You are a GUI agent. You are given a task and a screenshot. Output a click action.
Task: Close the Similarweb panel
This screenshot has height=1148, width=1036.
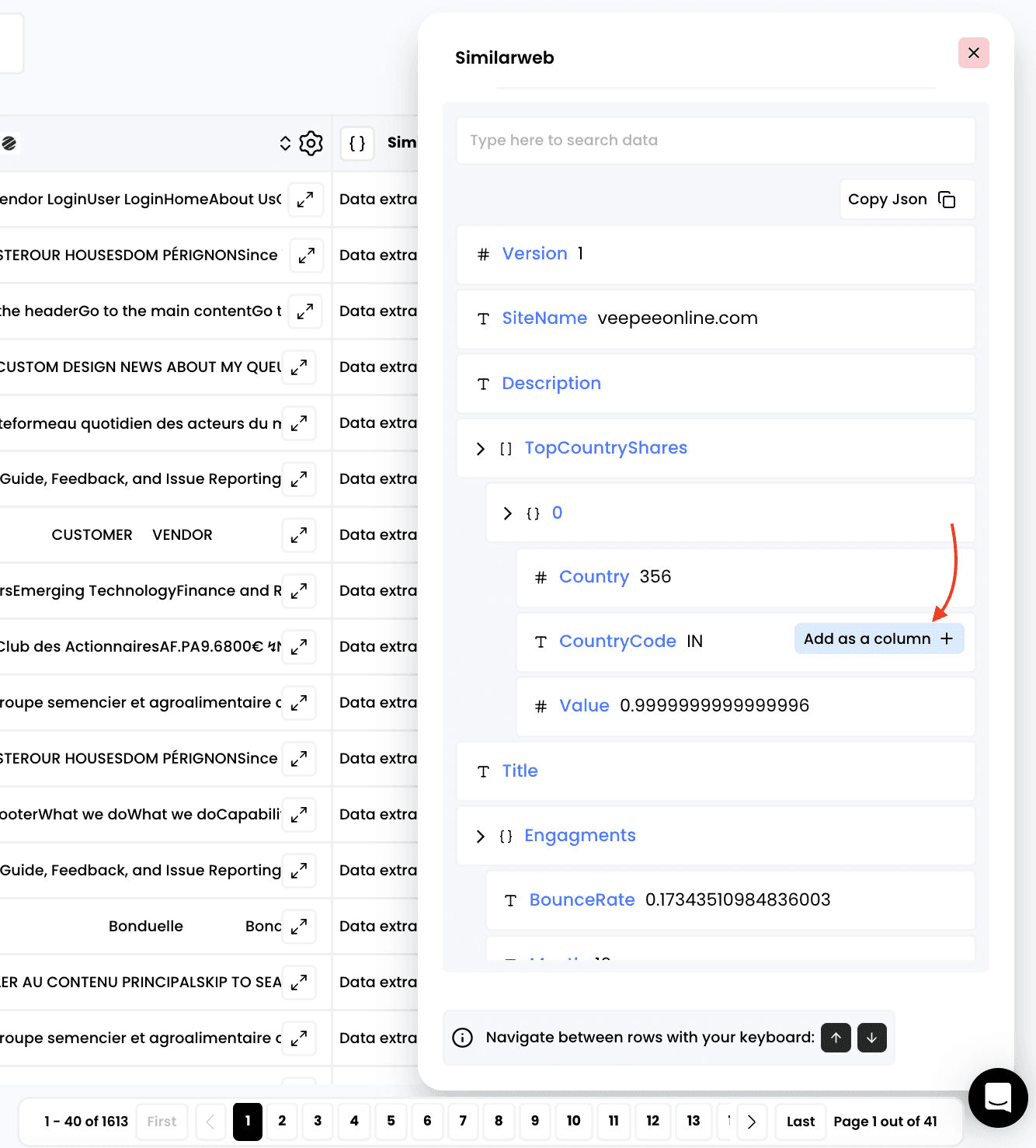tap(973, 53)
